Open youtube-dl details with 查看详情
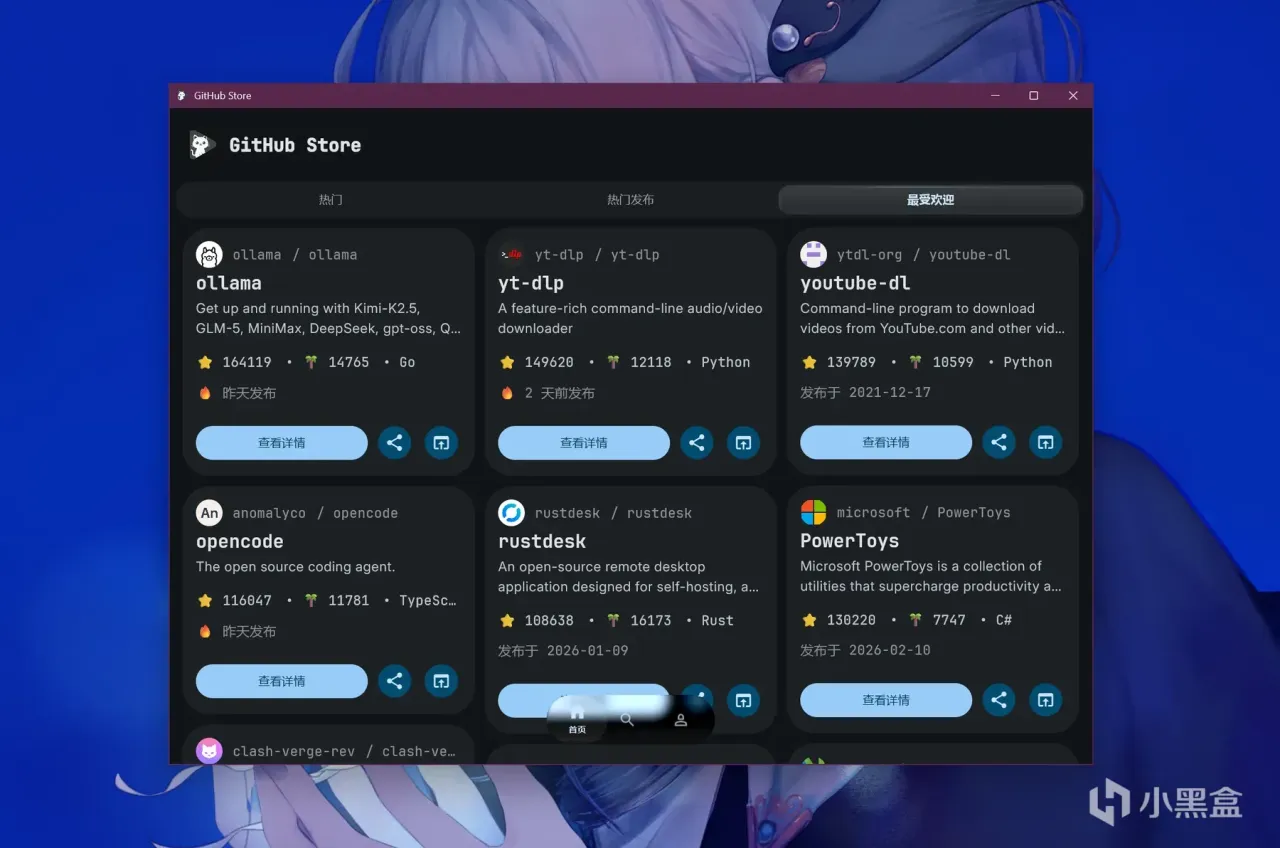The width and height of the screenshot is (1280, 848). click(x=886, y=442)
